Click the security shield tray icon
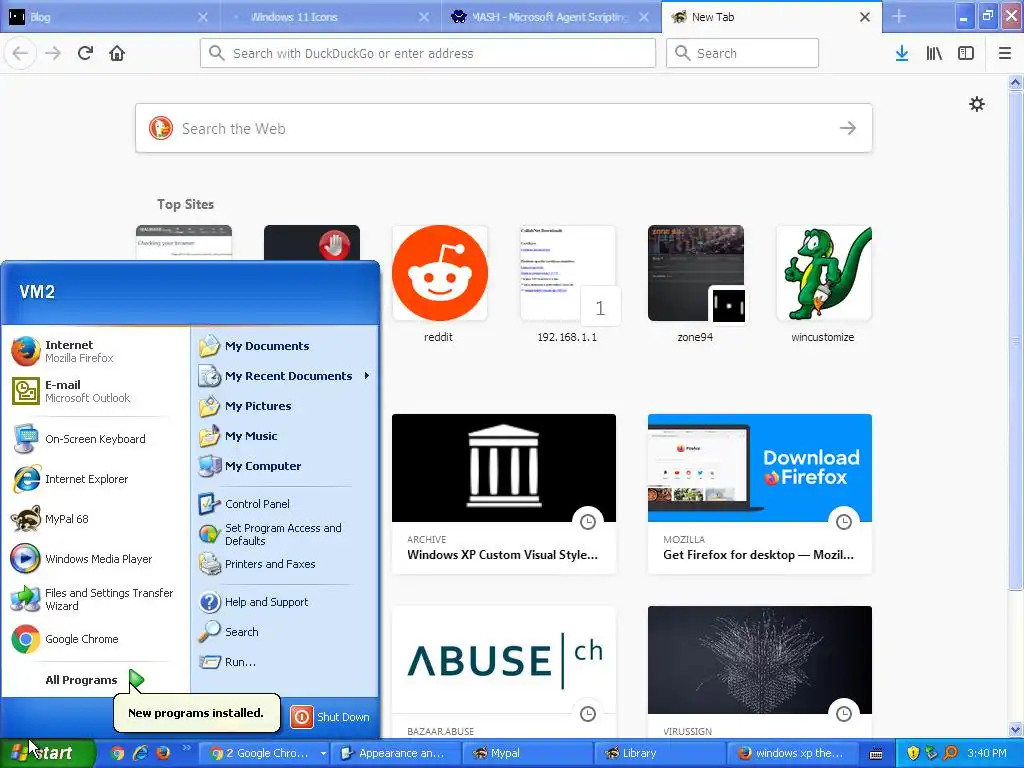 [913, 753]
